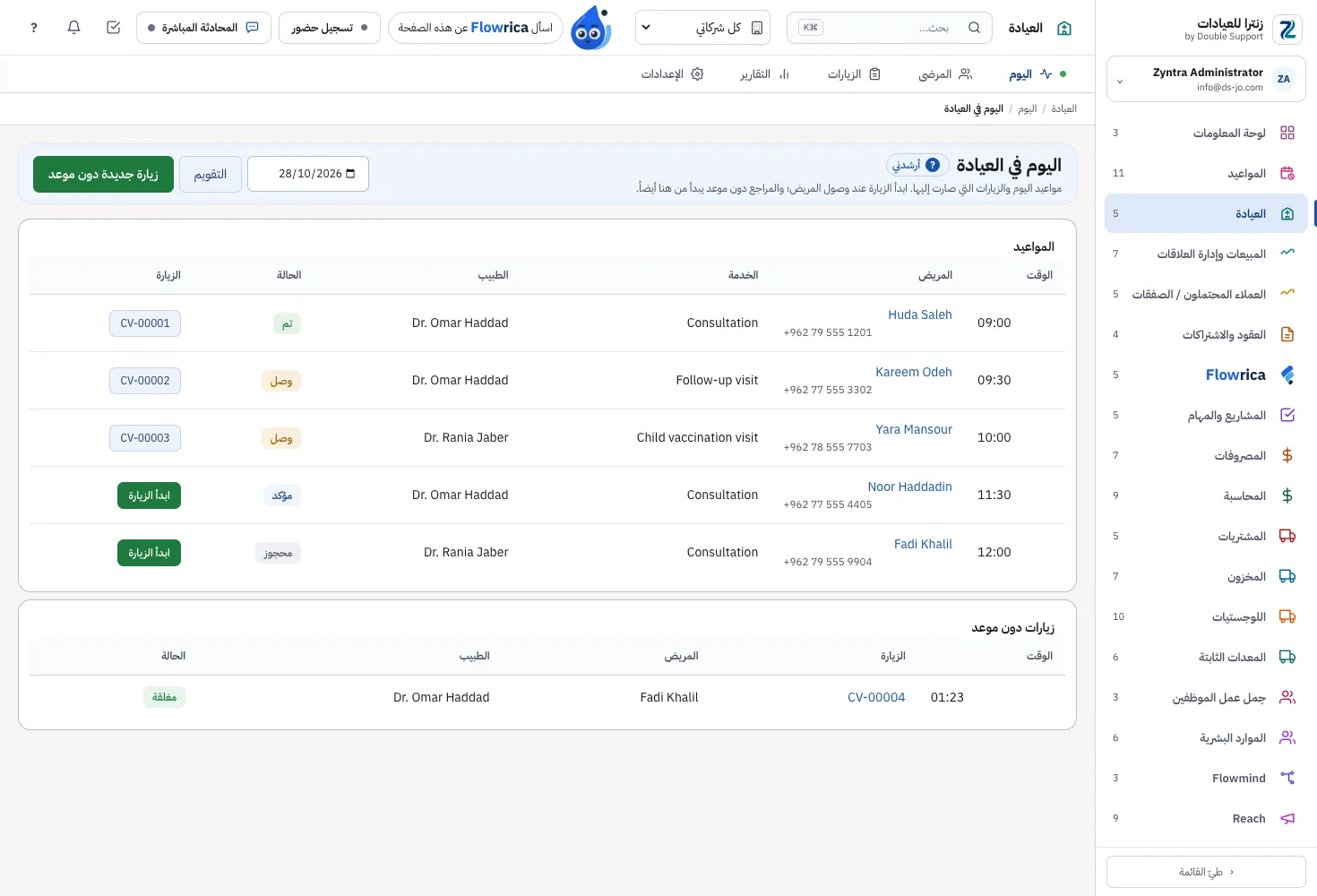Image resolution: width=1317 pixels, height=896 pixels.
Task: Click the HR people icon in sidebar
Action: click(1287, 737)
